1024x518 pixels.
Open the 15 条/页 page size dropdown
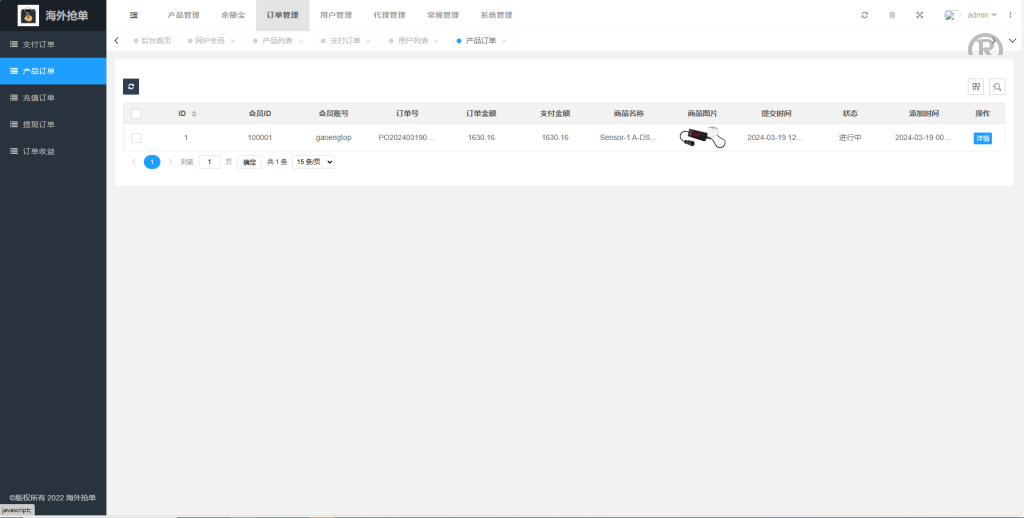click(x=313, y=161)
